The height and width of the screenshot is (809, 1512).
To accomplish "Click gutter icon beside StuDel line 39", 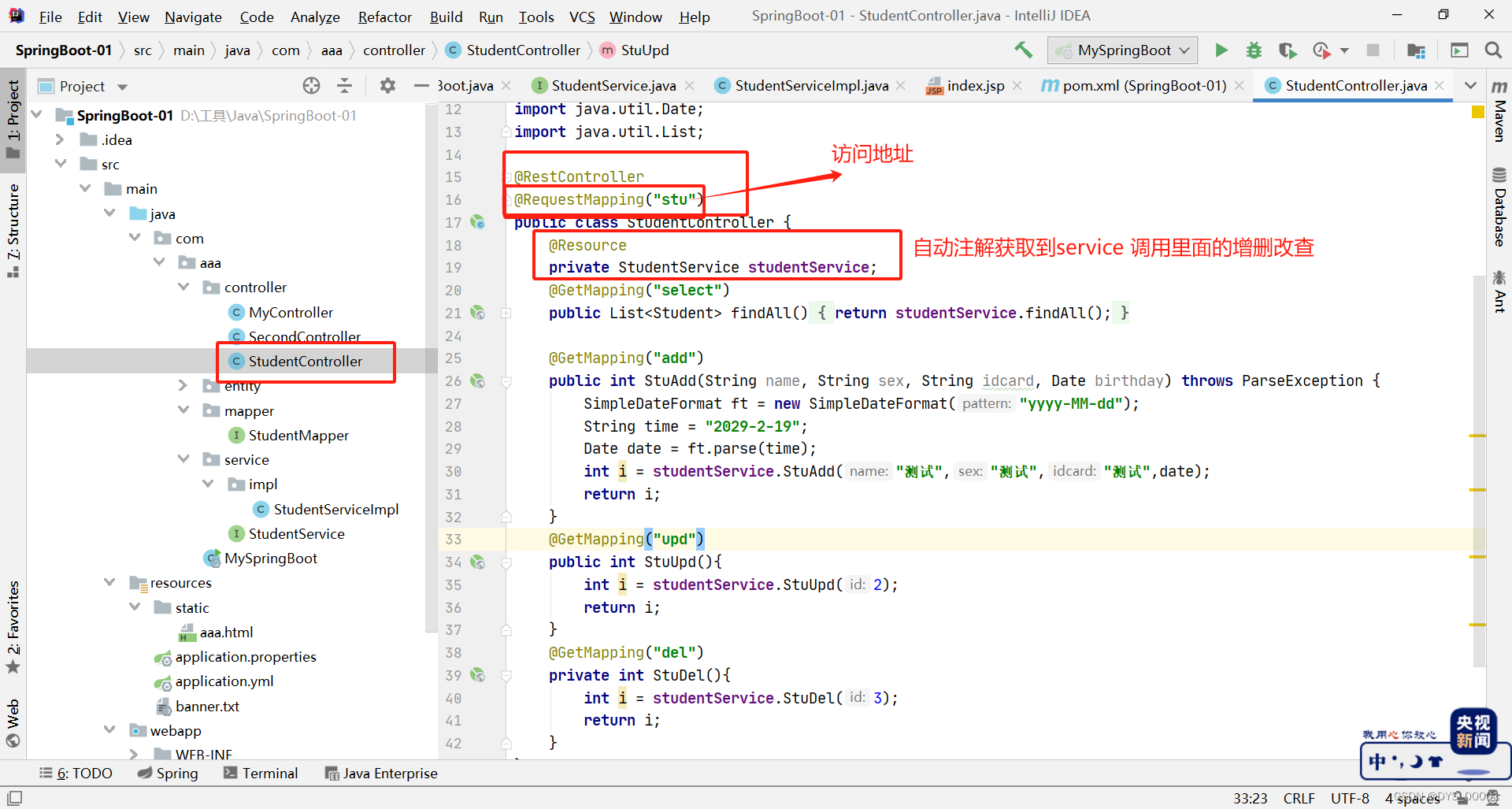I will [x=478, y=675].
